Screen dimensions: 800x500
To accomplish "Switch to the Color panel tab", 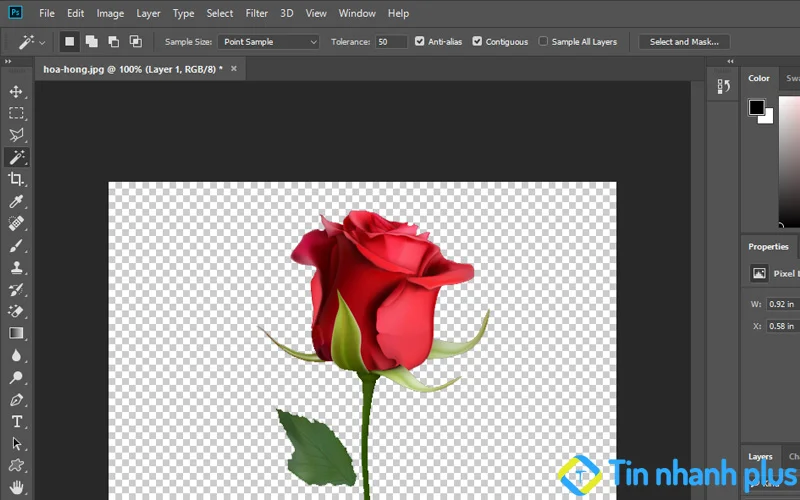I will [758, 78].
